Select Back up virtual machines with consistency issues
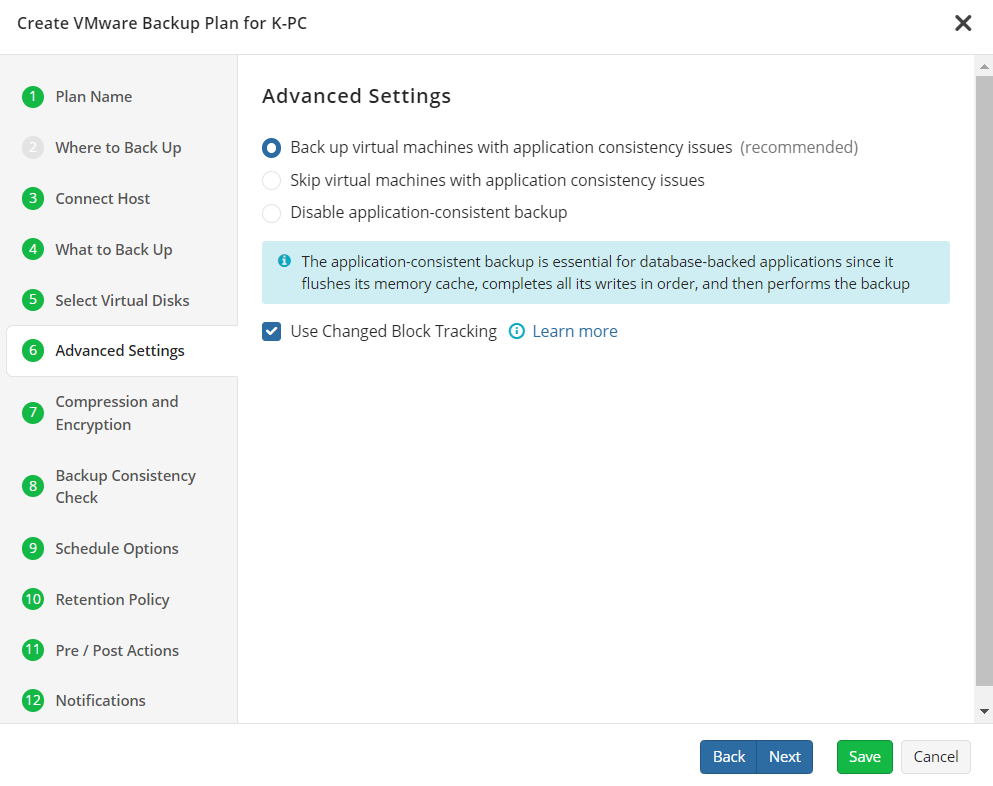Screen dimensions: 993x786 [272, 148]
